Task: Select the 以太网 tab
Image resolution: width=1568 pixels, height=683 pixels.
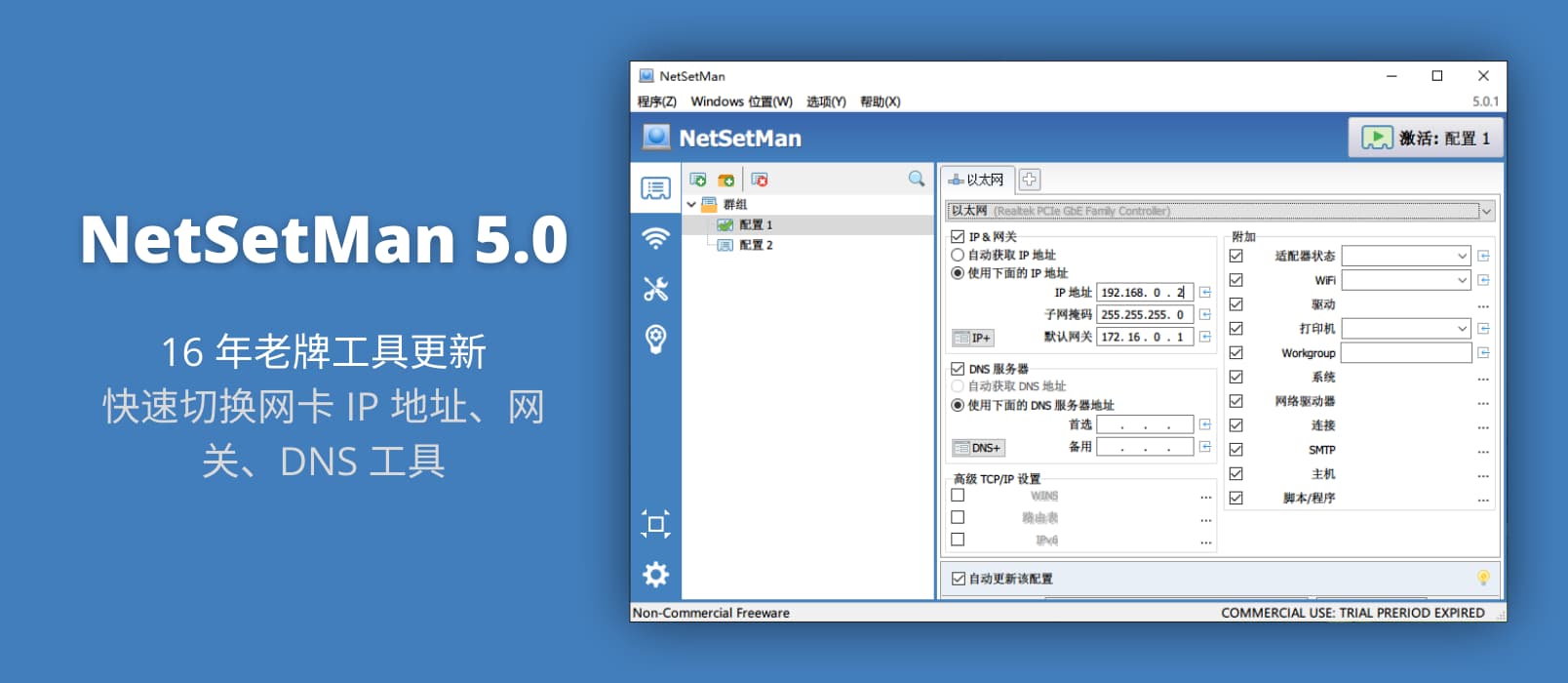Action: pos(977,180)
